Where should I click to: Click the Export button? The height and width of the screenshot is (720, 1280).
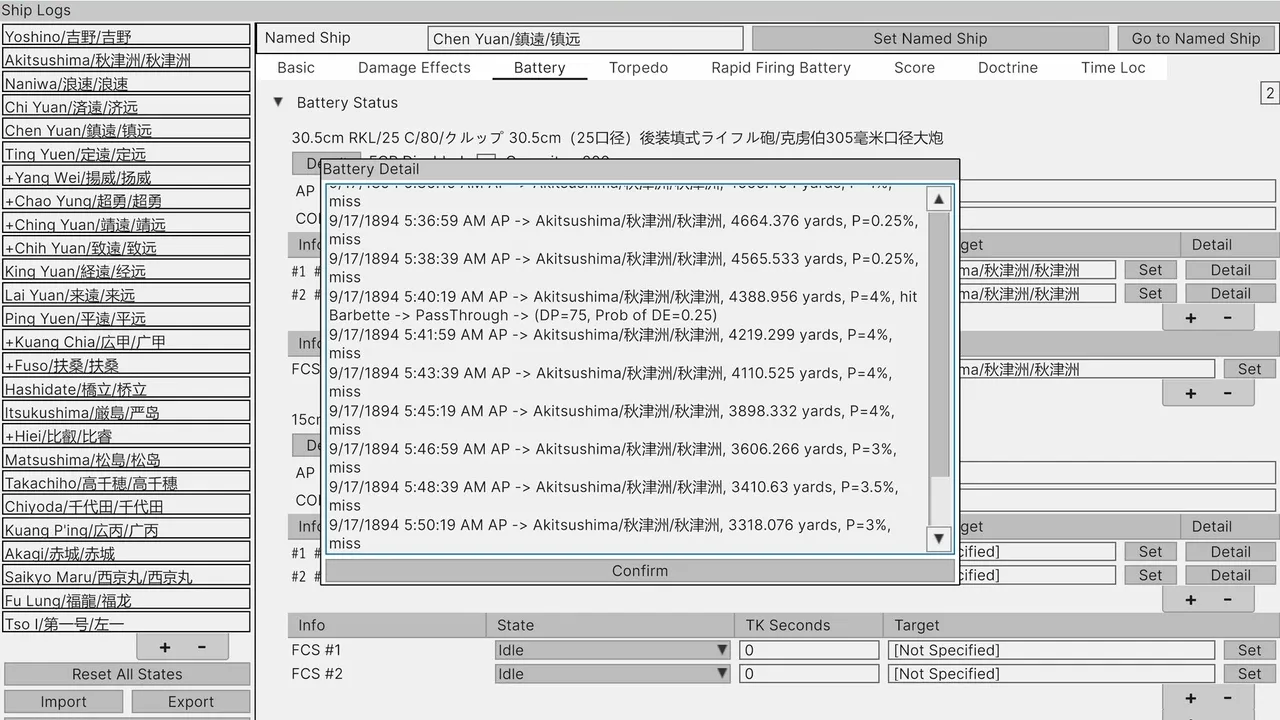coord(191,702)
